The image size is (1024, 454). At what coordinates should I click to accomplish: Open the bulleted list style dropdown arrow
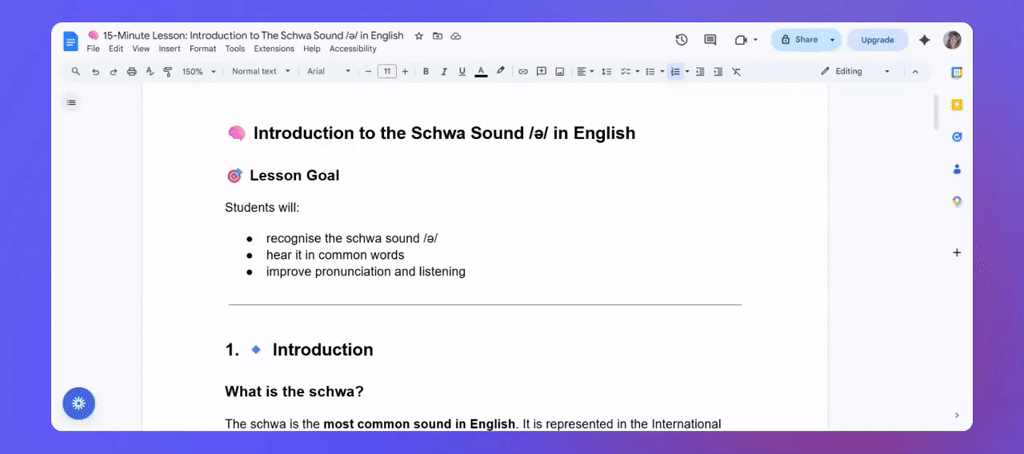(x=662, y=71)
